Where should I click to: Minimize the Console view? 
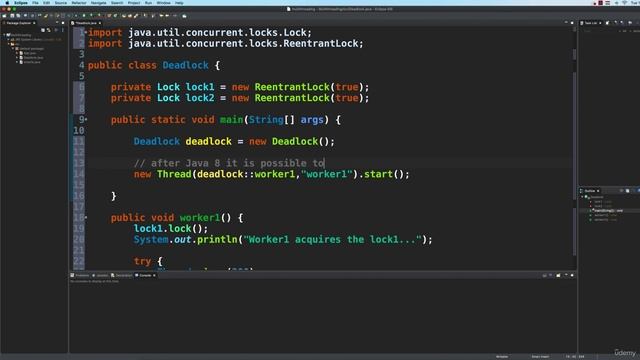[566, 275]
